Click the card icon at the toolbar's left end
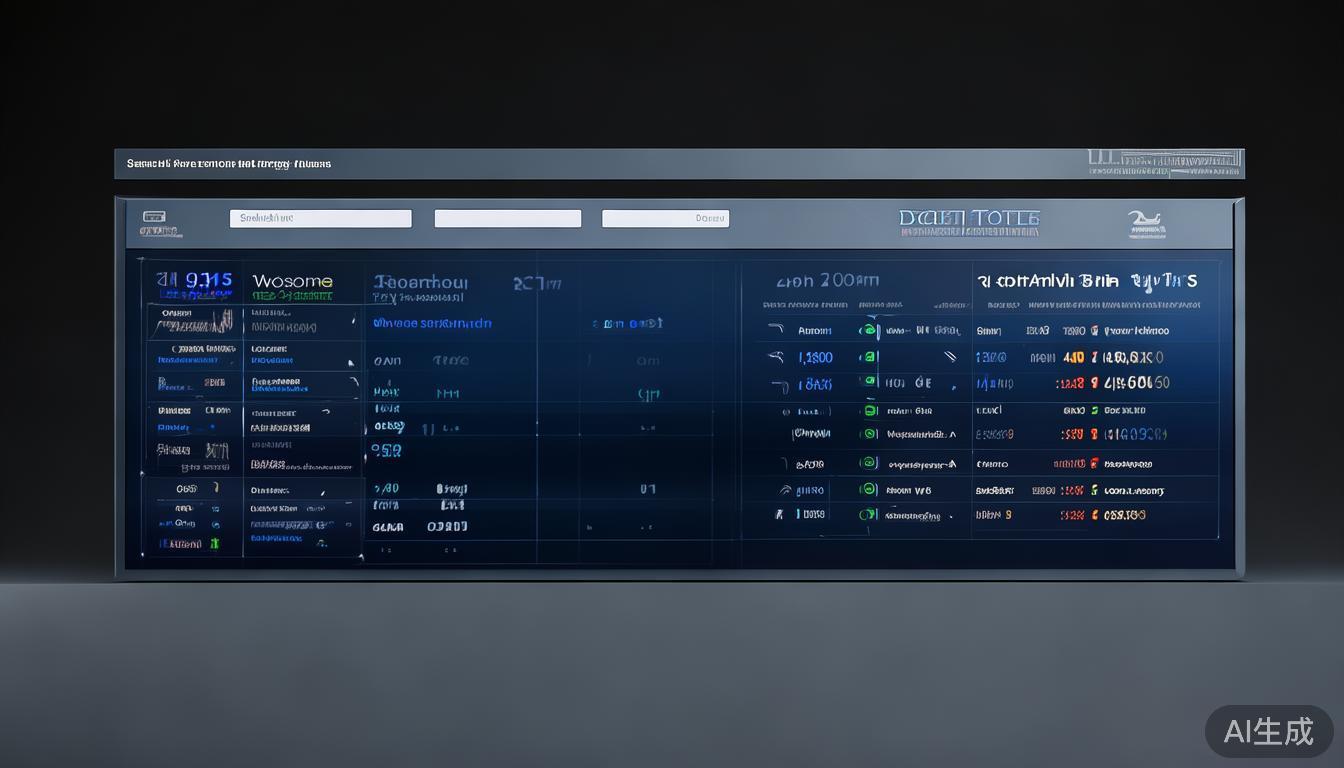Image resolution: width=1344 pixels, height=768 pixels. [x=153, y=217]
